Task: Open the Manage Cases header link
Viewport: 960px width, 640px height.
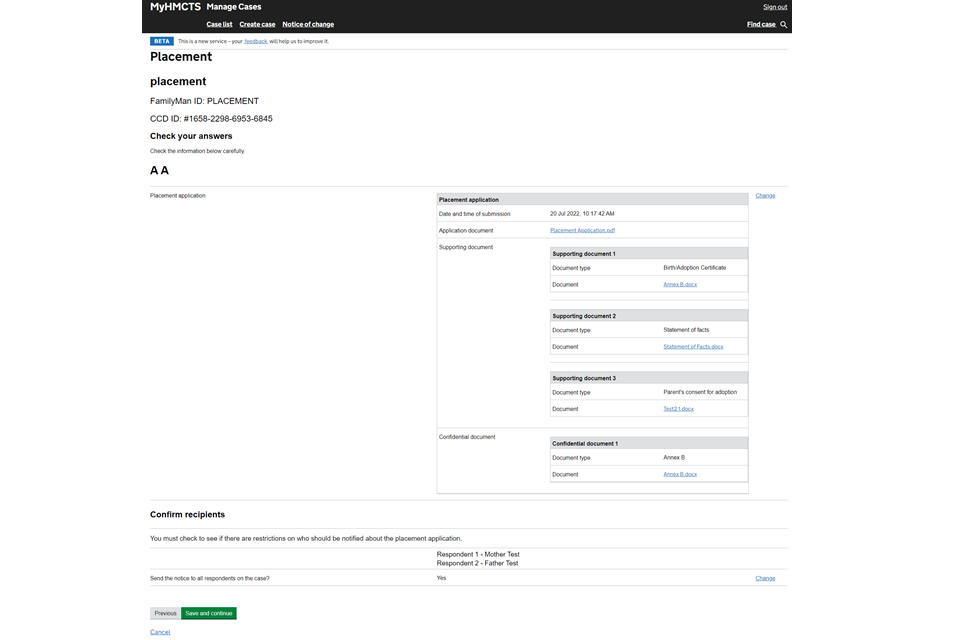Action: coord(234,7)
